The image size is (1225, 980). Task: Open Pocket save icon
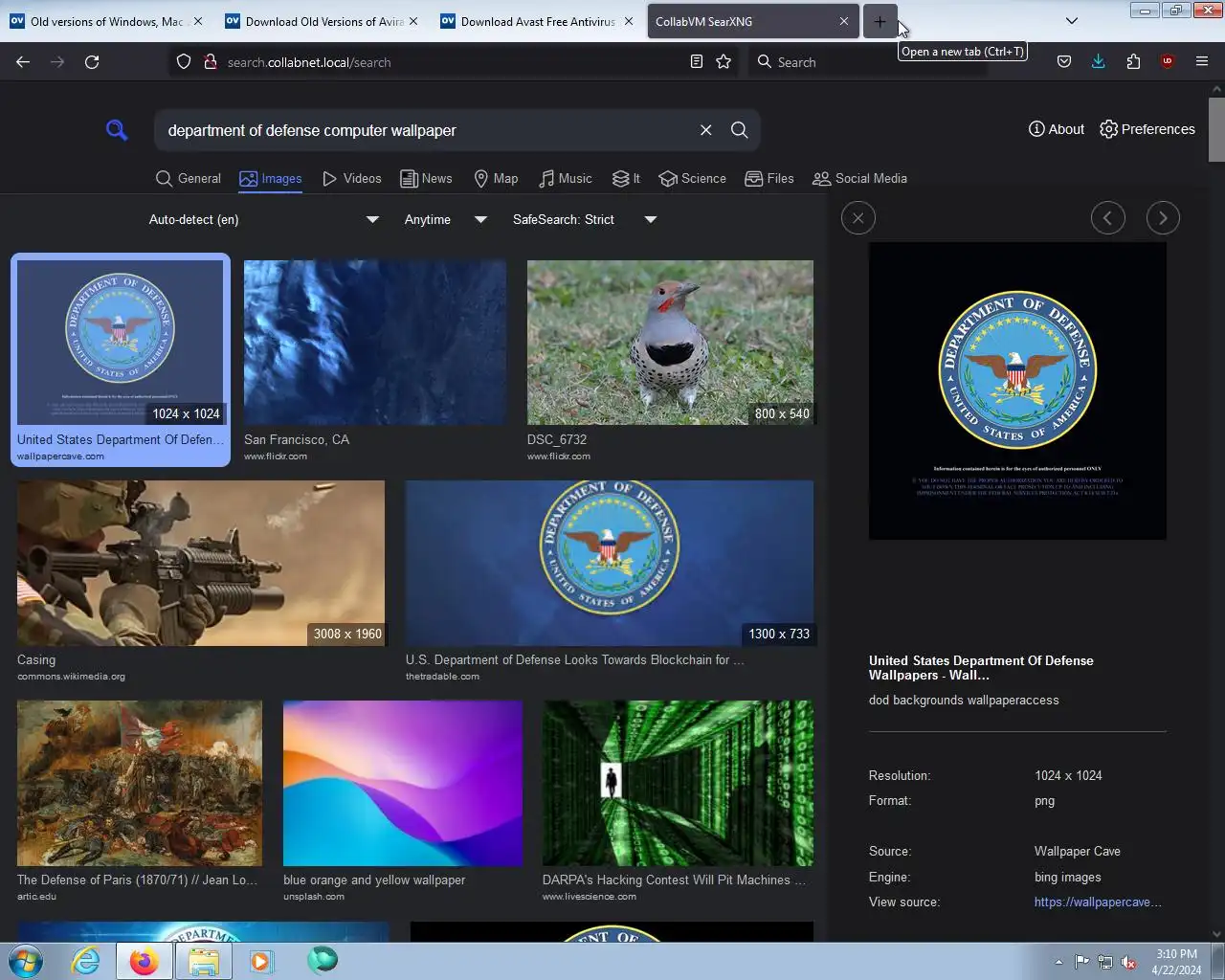pyautogui.click(x=1064, y=62)
